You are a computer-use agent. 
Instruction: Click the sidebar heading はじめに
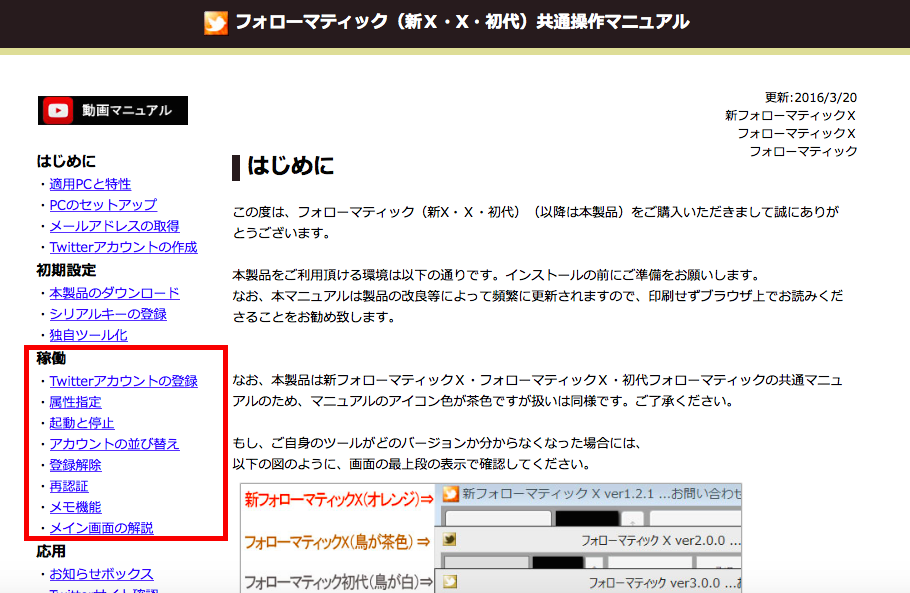click(66, 161)
